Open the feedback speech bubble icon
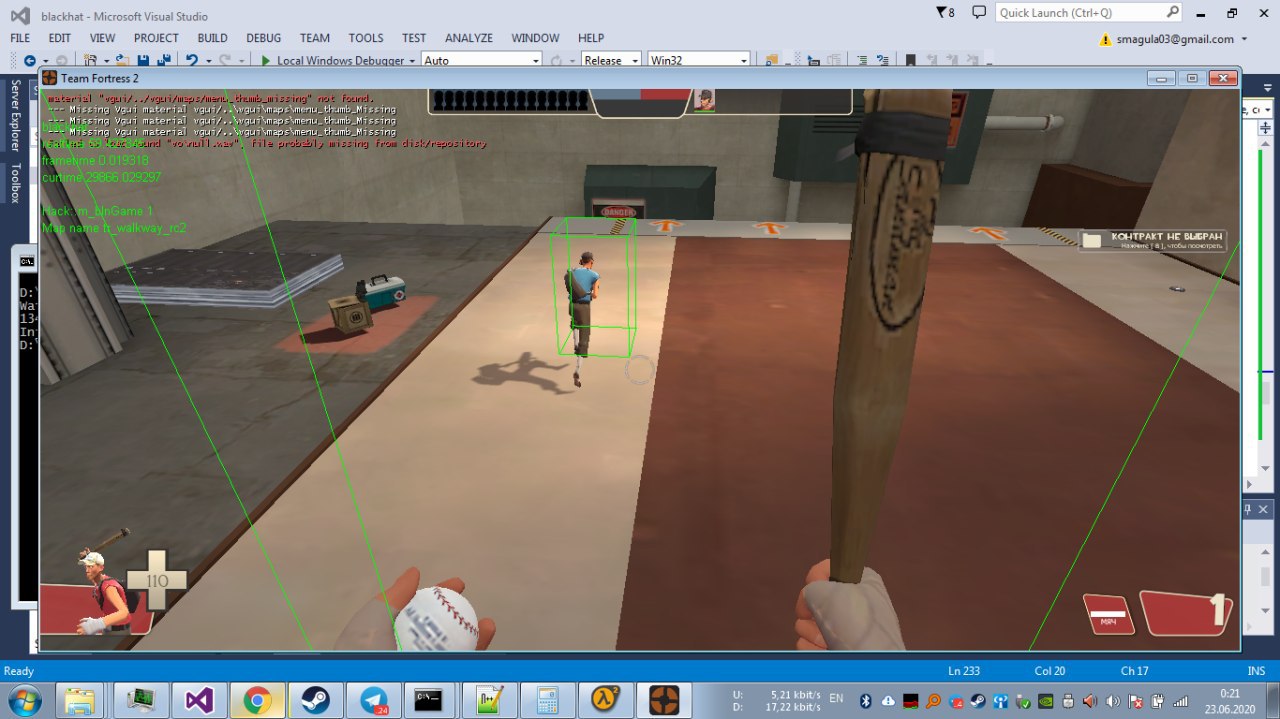 point(978,13)
